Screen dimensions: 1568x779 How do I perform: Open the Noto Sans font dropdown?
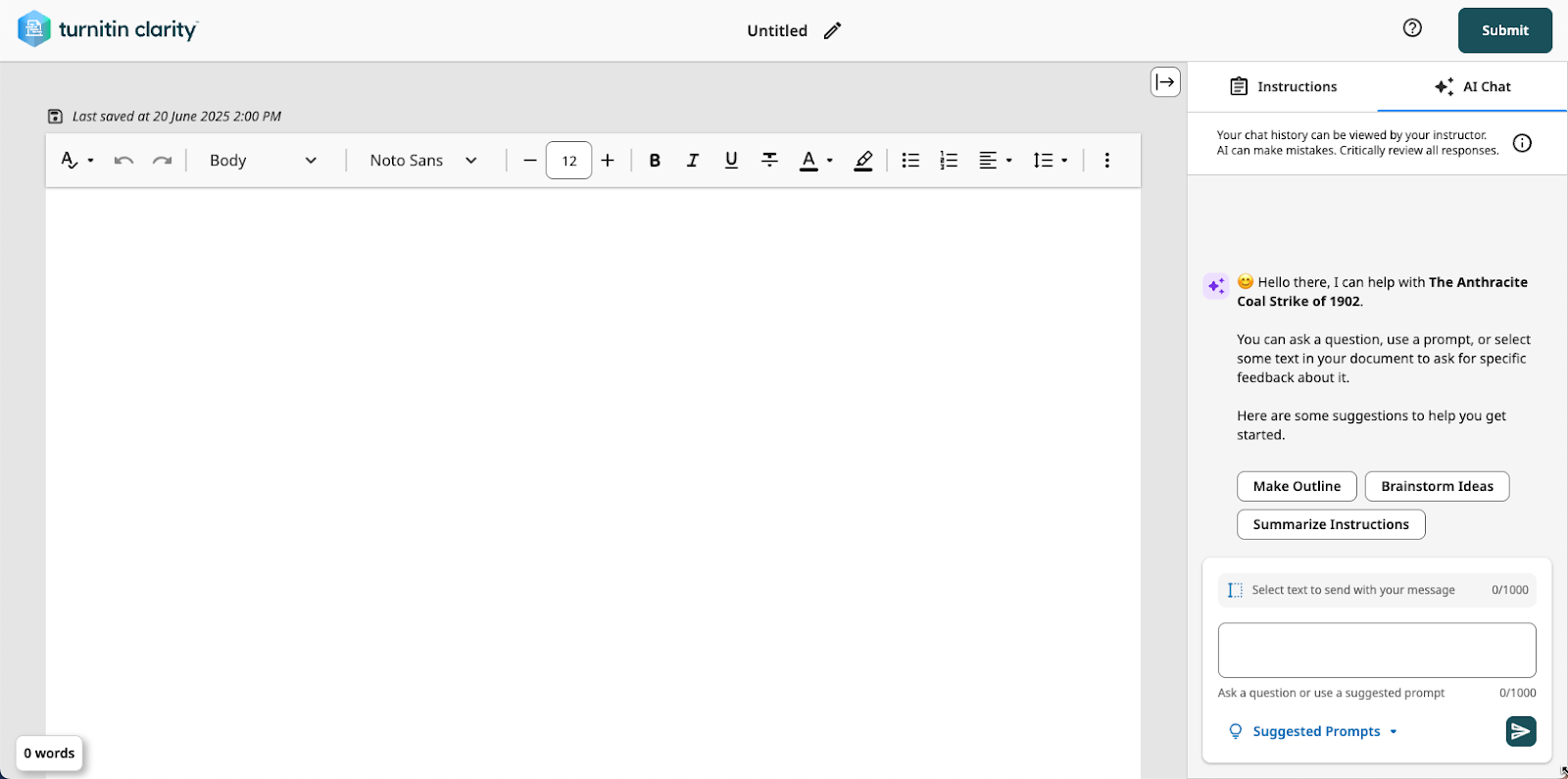tap(423, 161)
